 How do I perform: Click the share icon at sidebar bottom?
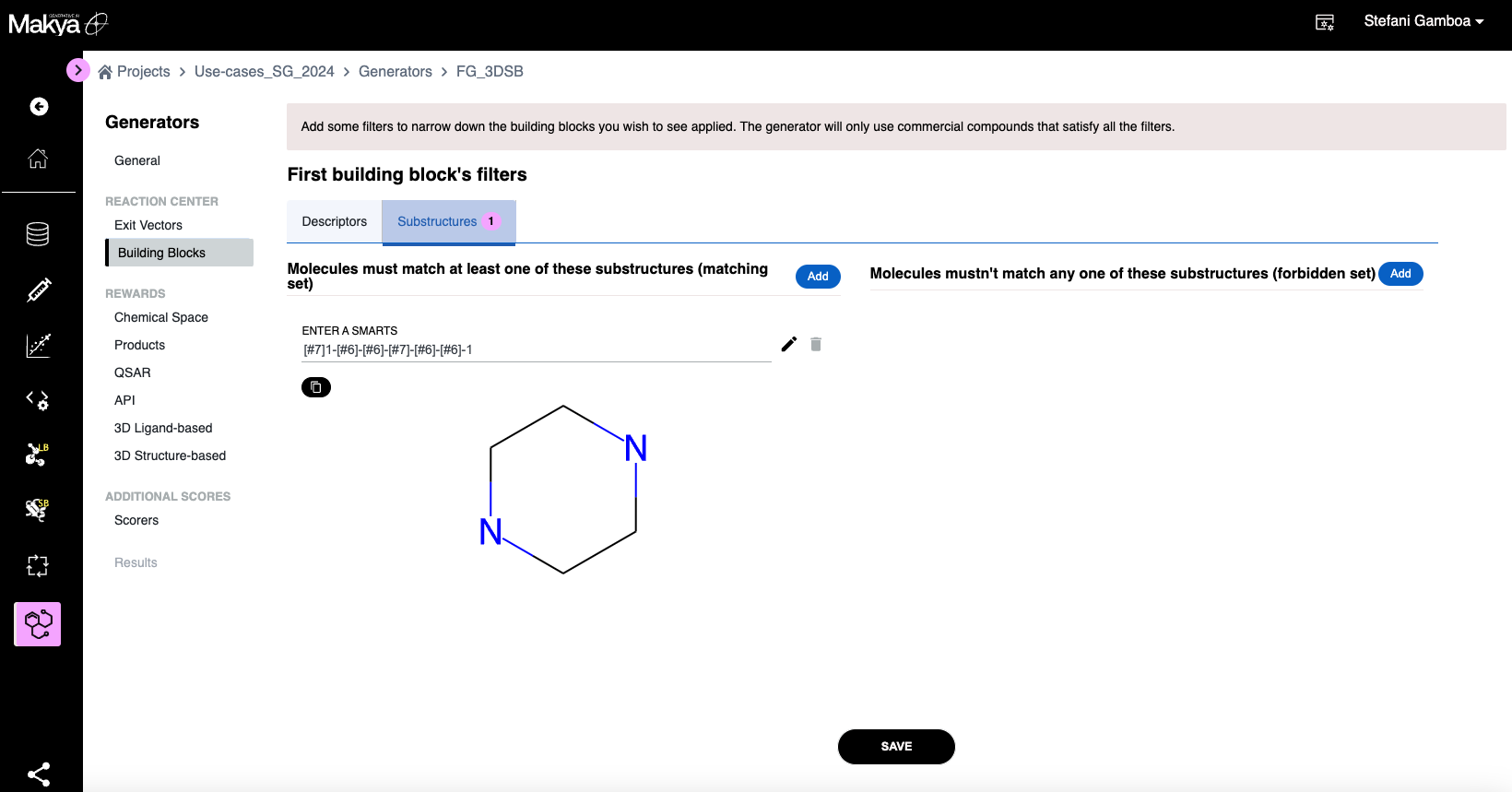point(38,774)
